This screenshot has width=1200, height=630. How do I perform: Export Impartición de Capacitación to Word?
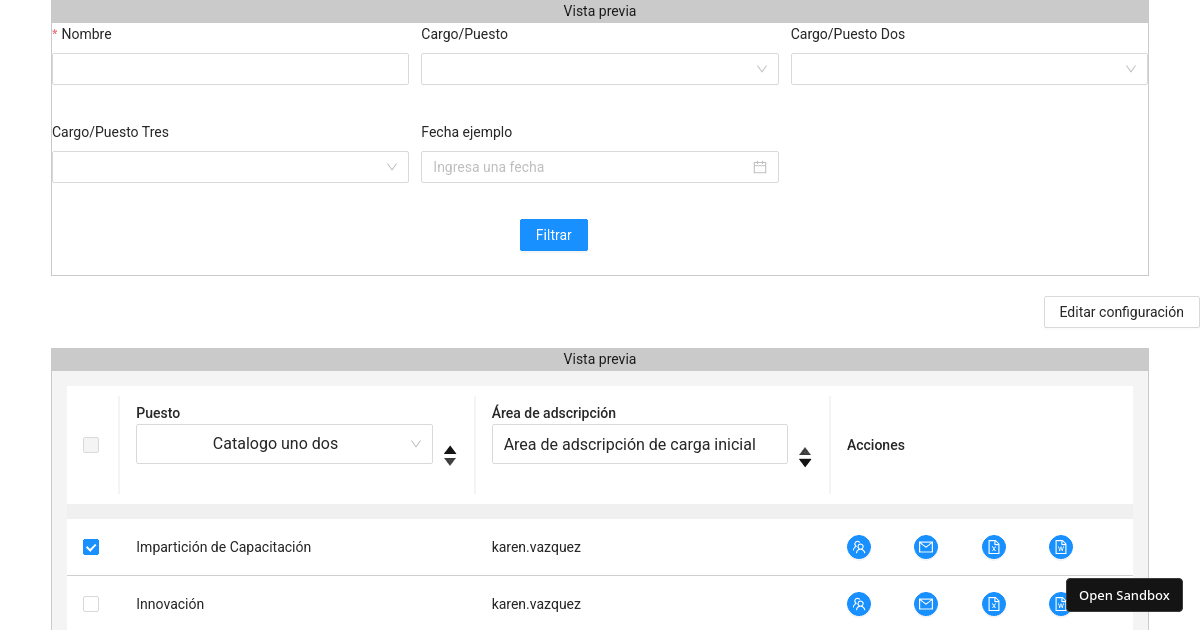[x=1060, y=547]
